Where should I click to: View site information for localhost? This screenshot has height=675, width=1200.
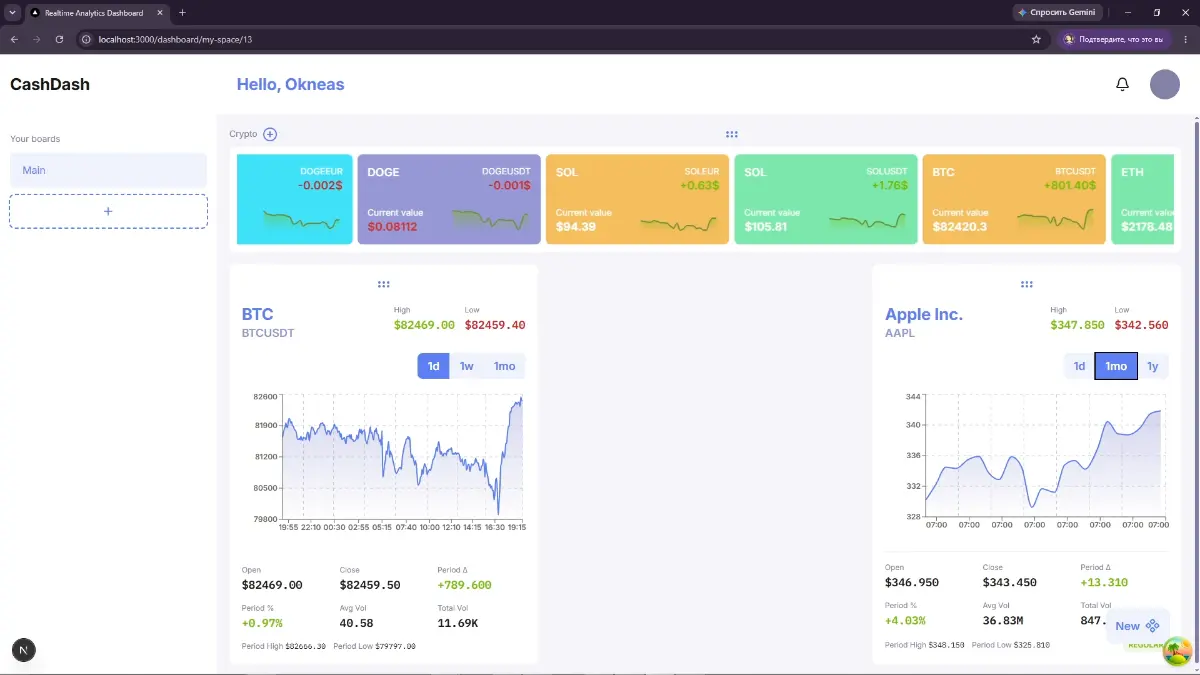[x=86, y=39]
